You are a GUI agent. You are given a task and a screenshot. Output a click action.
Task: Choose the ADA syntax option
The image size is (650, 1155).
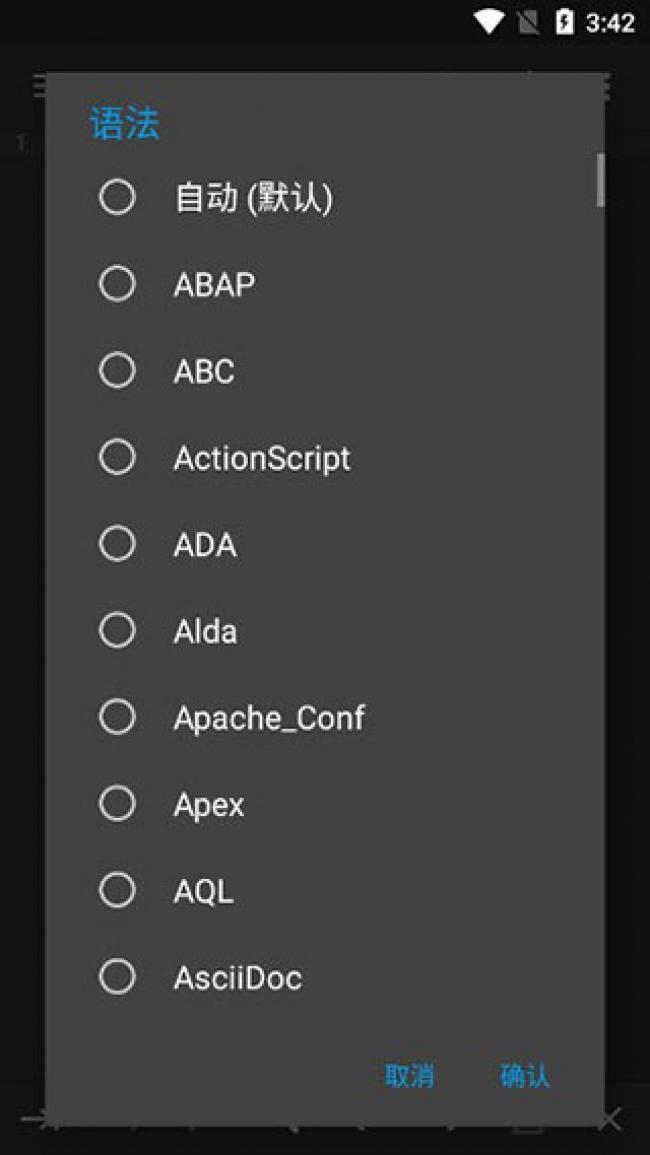point(118,544)
